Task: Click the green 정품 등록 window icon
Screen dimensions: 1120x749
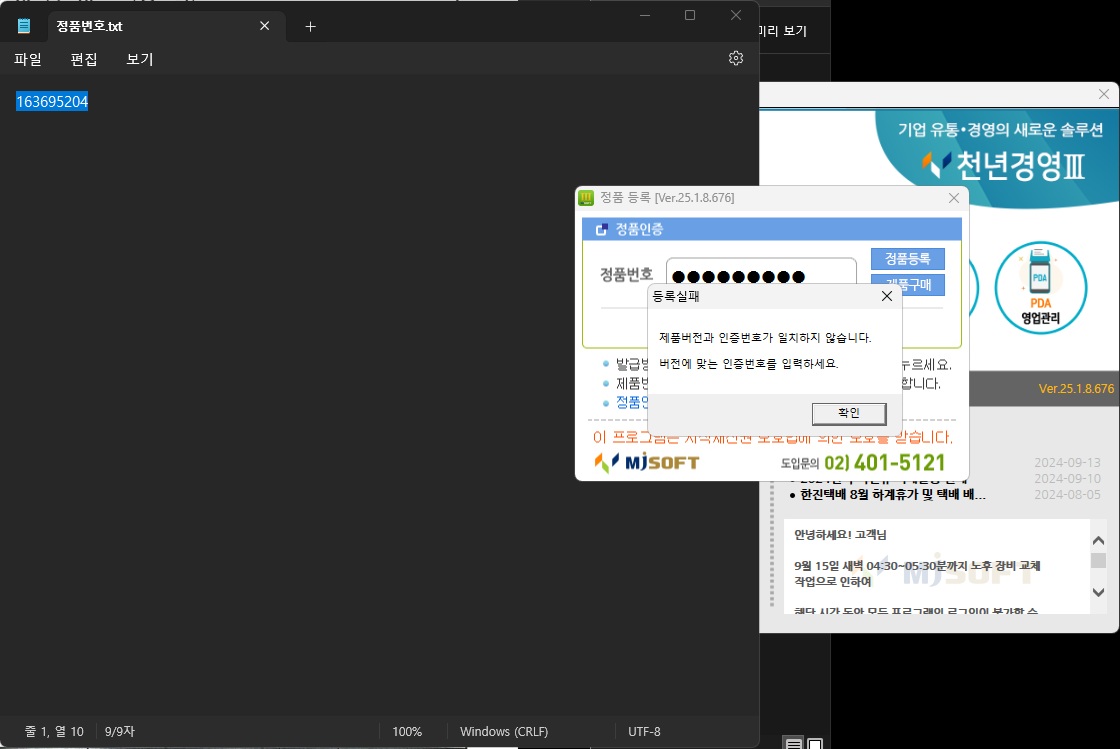Action: point(586,198)
